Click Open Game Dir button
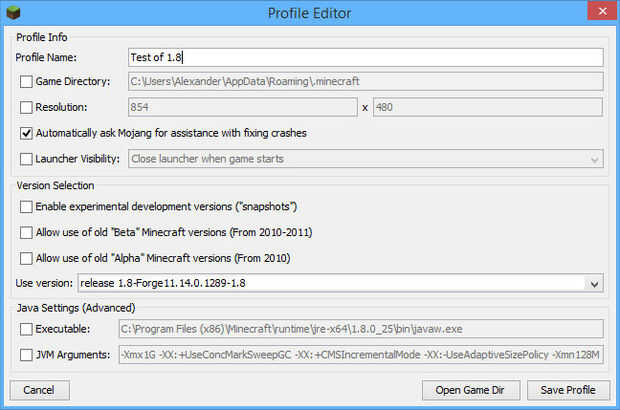Image resolution: width=620 pixels, height=410 pixels. (471, 390)
